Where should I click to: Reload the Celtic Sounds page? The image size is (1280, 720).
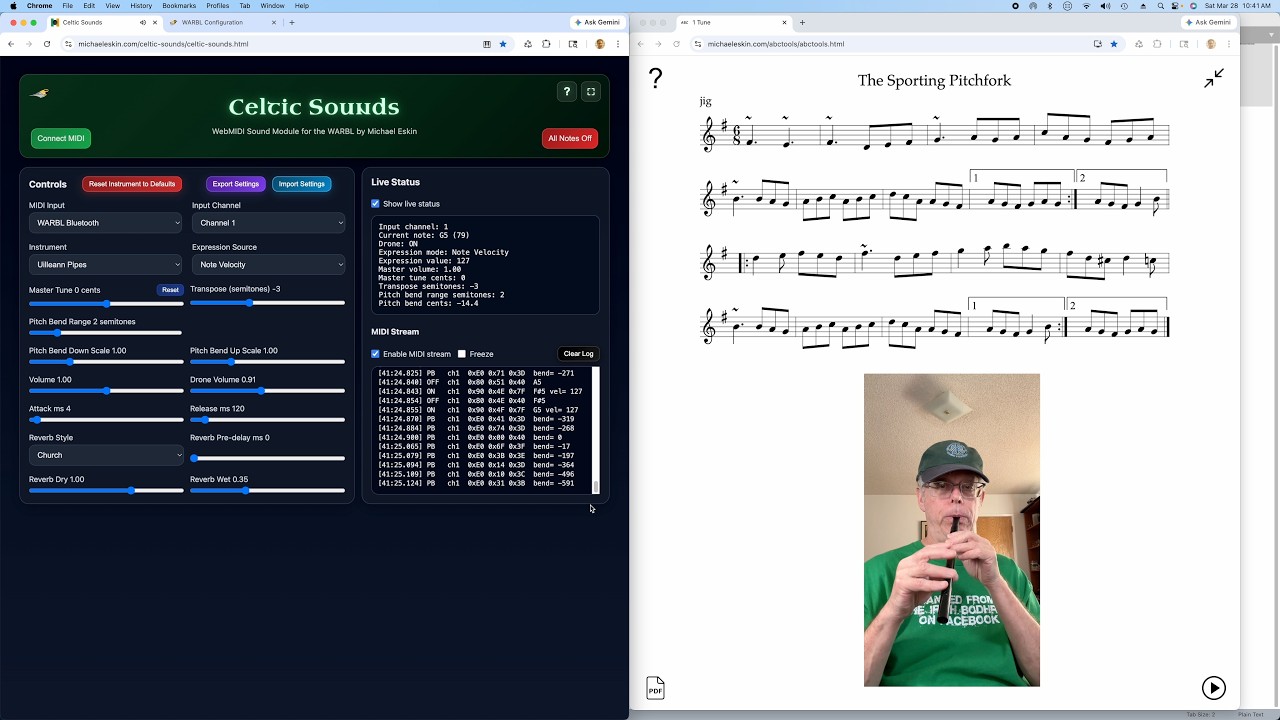point(46,44)
